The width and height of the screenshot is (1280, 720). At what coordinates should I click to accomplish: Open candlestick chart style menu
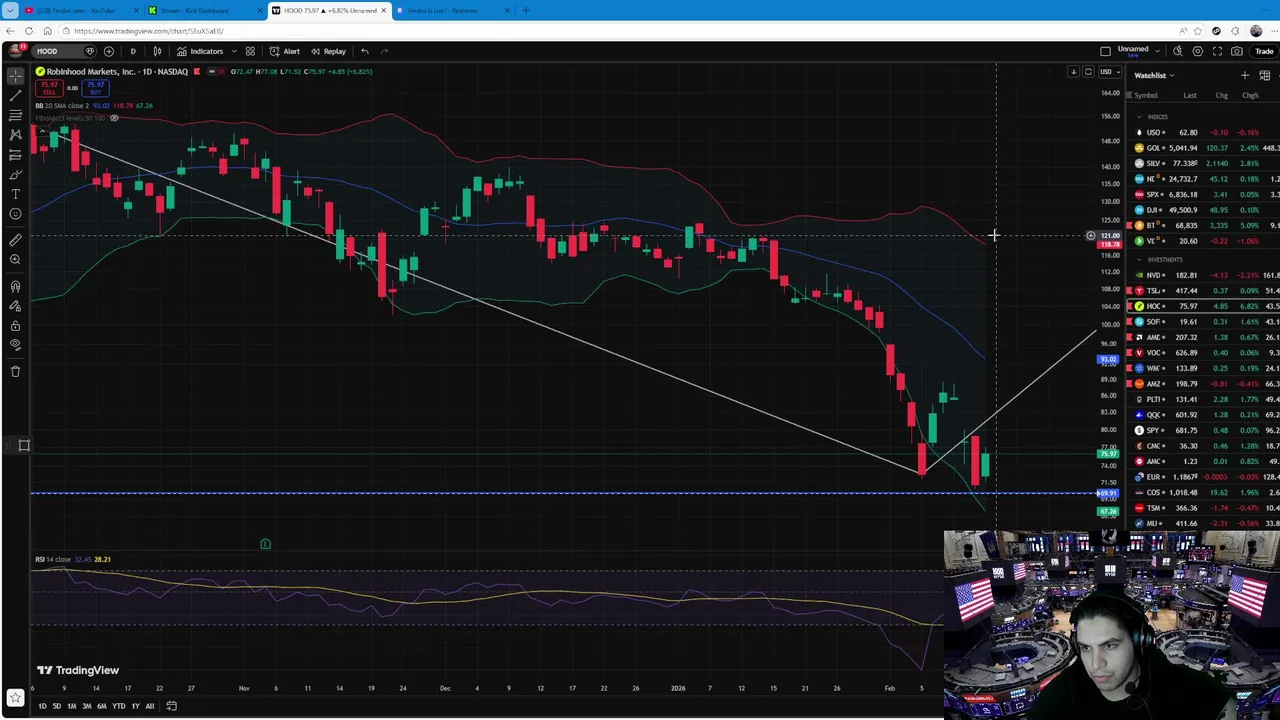pos(157,51)
